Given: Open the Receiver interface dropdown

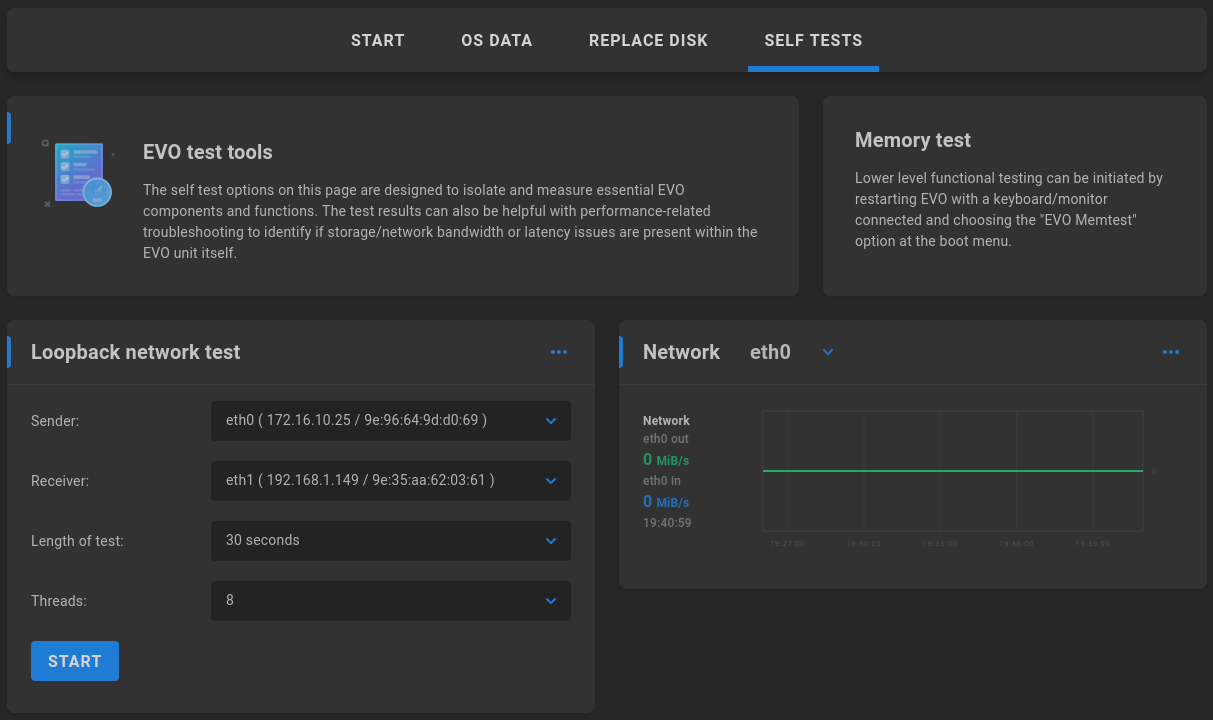Looking at the screenshot, I should [391, 481].
